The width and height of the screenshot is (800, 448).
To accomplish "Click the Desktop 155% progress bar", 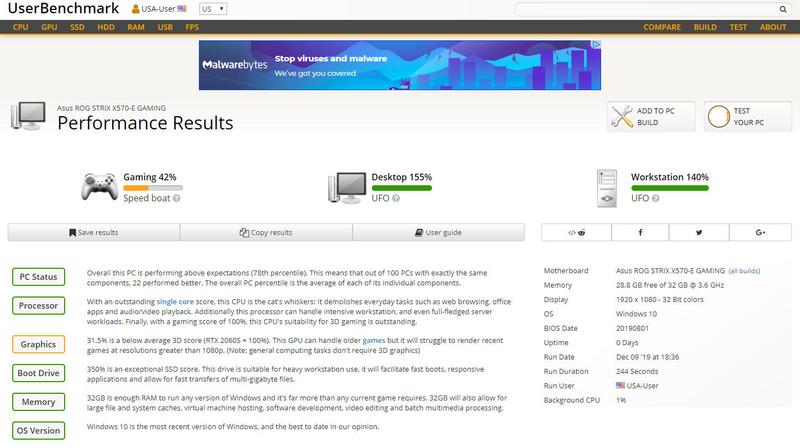I will click(402, 188).
